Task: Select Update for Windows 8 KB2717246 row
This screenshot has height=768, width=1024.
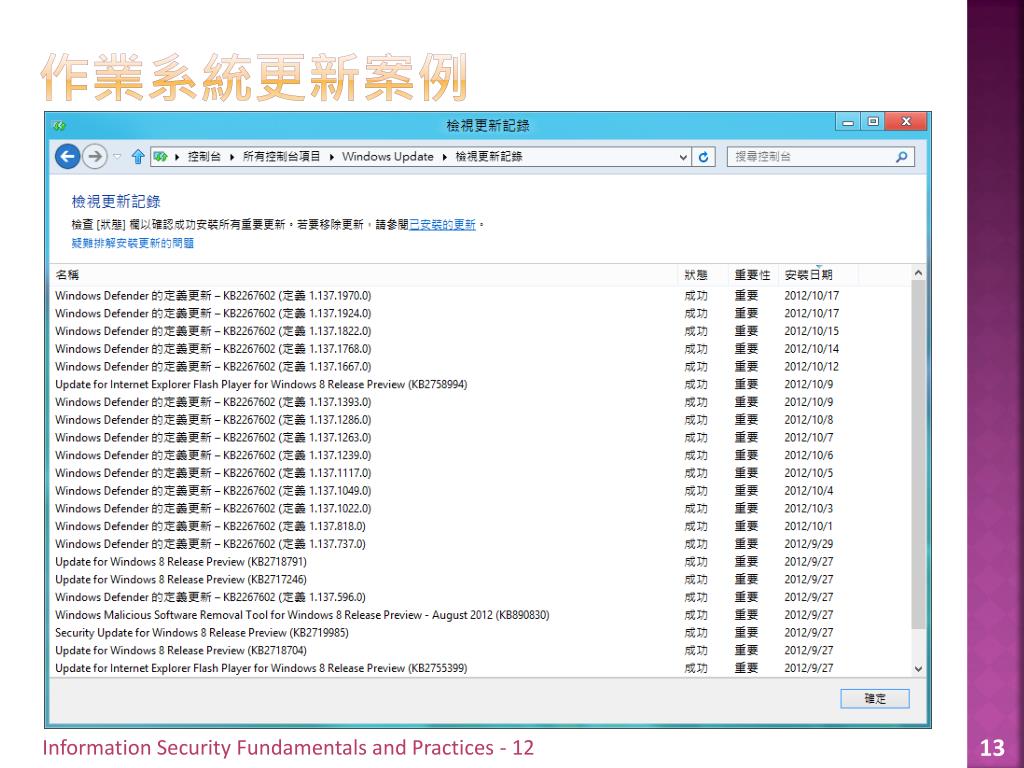Action: tap(481, 579)
